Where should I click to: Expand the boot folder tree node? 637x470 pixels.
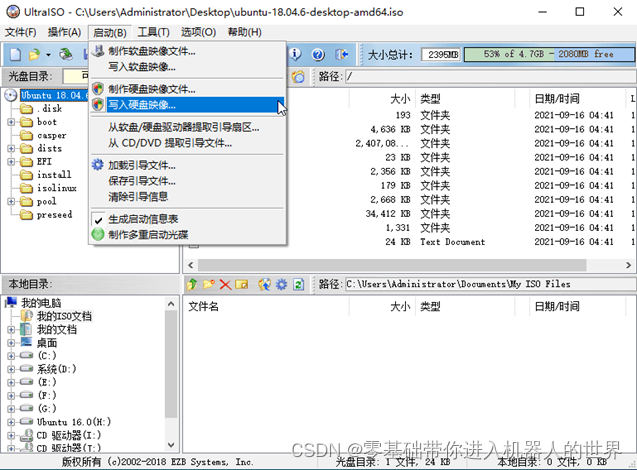tap(11, 122)
